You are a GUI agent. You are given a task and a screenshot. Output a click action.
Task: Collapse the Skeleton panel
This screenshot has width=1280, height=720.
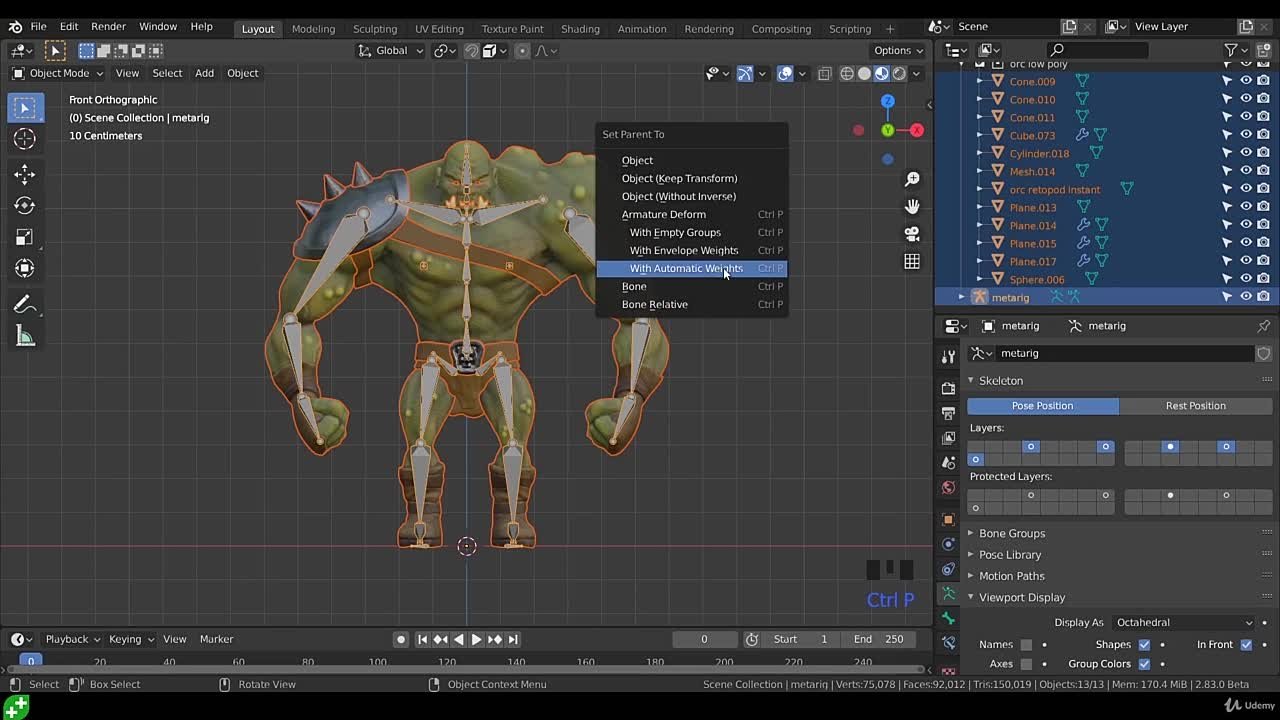pos(1000,381)
